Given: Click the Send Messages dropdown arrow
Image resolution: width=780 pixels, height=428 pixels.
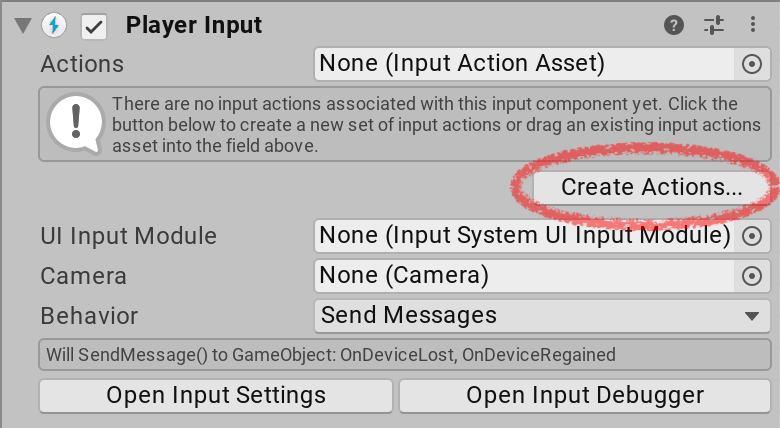Looking at the screenshot, I should [x=752, y=316].
